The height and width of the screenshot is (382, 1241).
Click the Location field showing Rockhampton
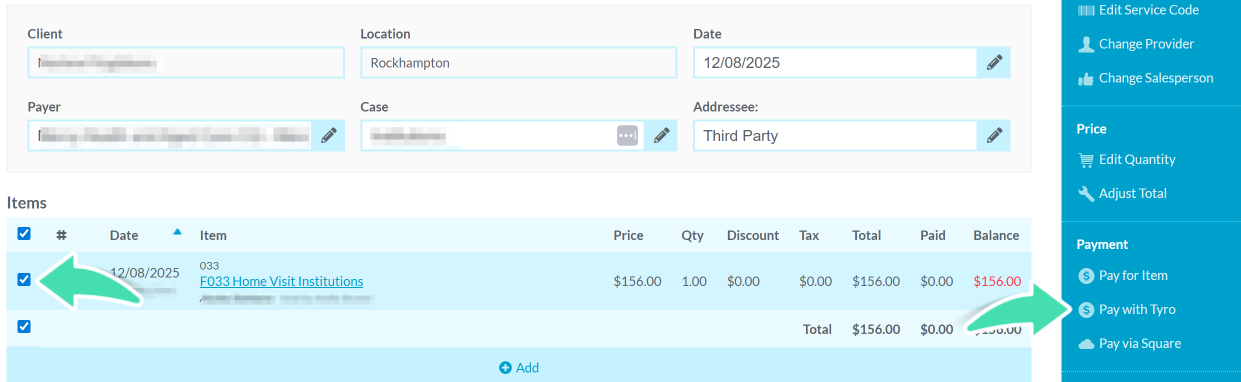click(x=519, y=63)
